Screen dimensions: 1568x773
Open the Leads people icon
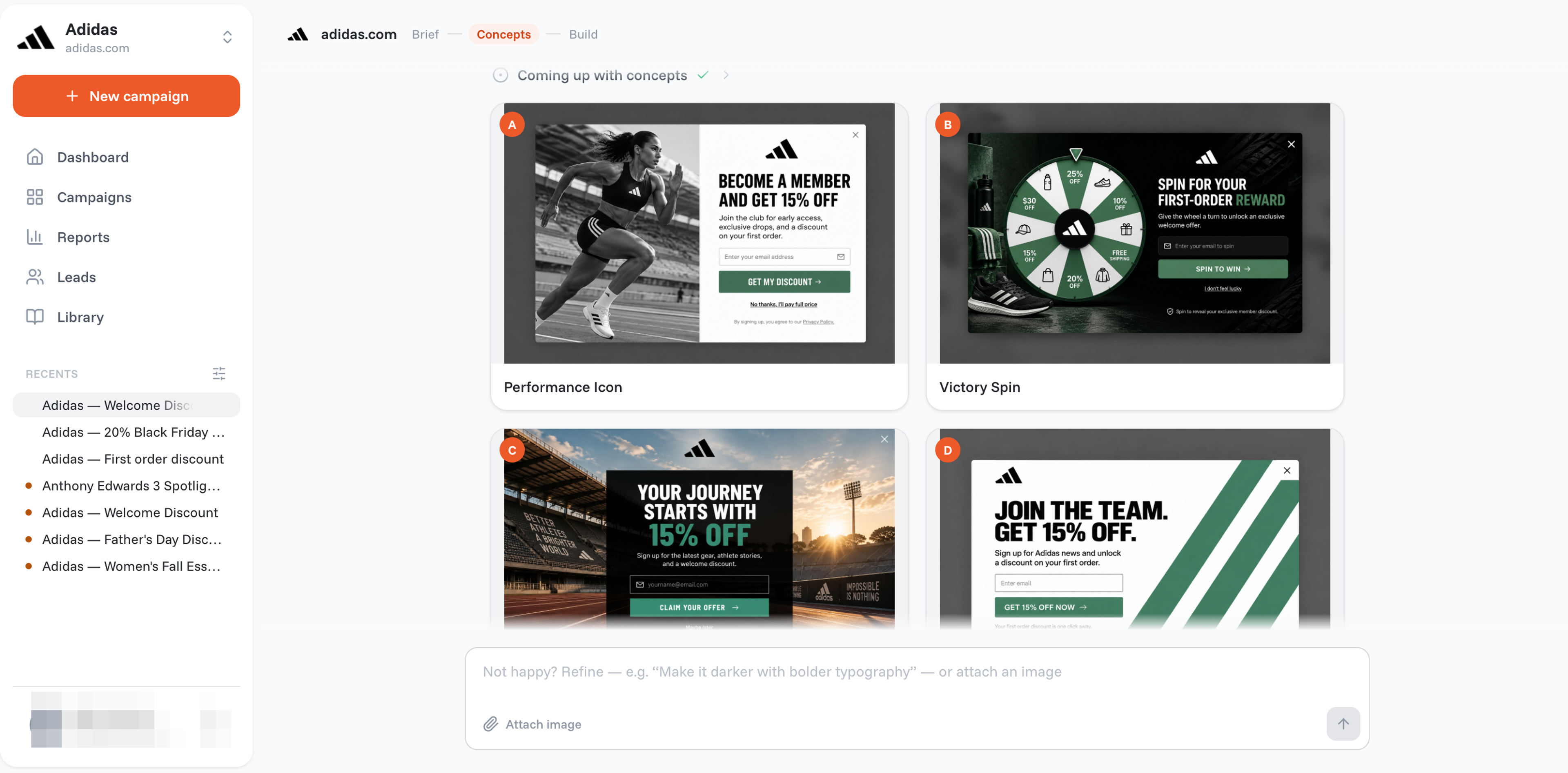click(35, 277)
